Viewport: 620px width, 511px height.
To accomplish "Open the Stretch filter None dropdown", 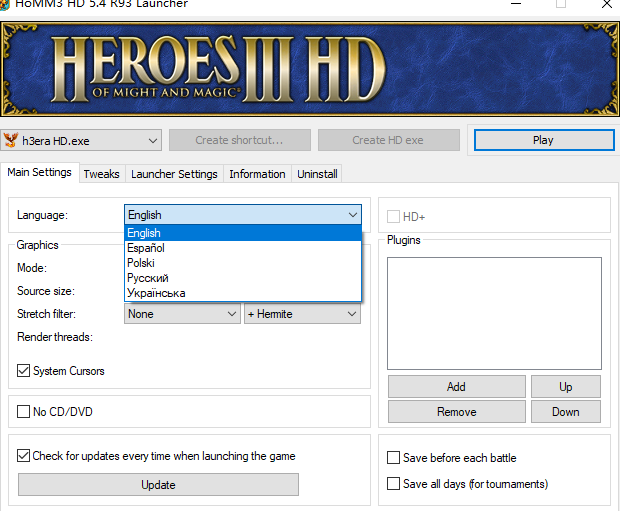I will [x=182, y=314].
